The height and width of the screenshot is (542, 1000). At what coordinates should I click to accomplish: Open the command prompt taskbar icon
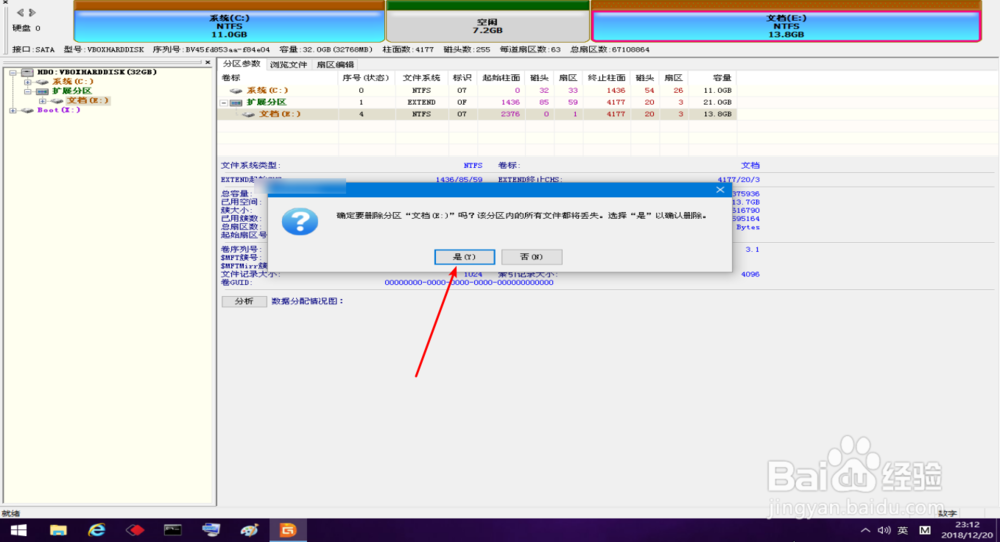tap(173, 530)
